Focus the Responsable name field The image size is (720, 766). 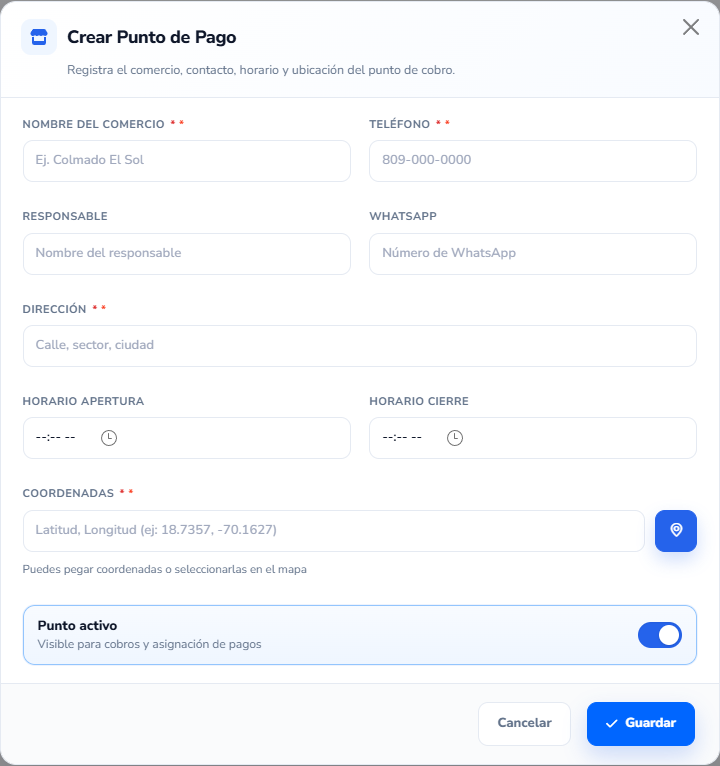[x=187, y=254]
